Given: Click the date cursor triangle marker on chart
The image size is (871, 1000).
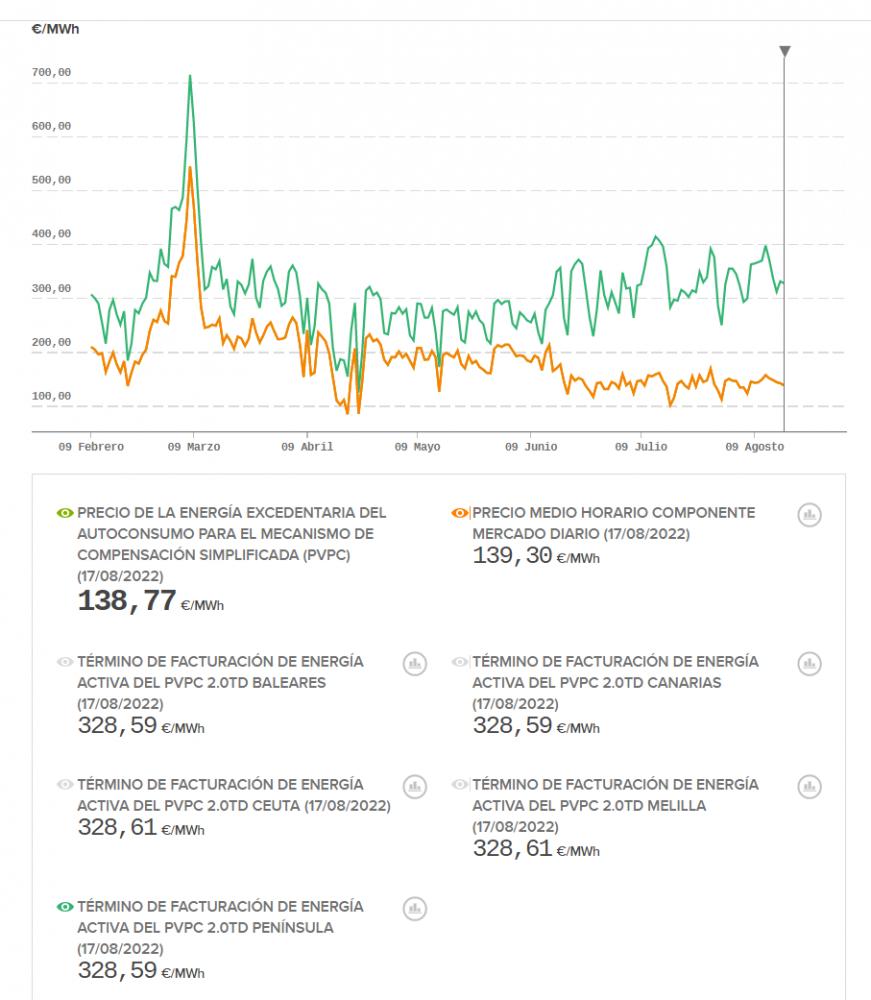Looking at the screenshot, I should click(x=785, y=51).
